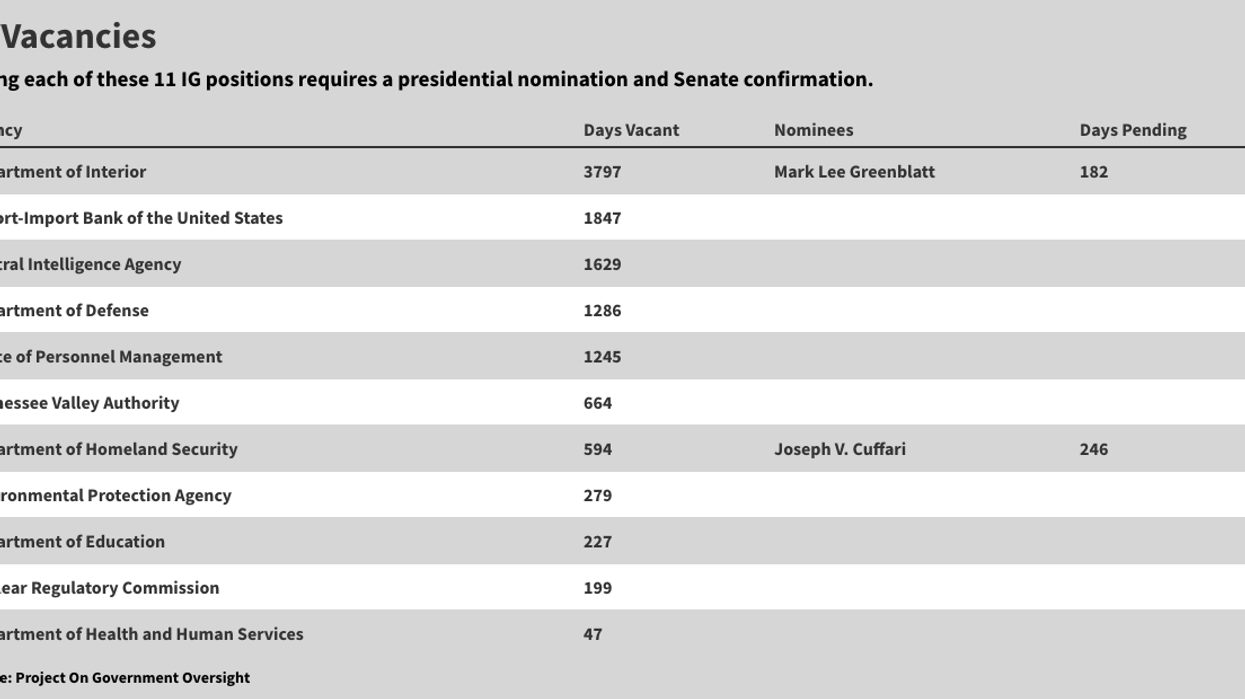Click the Central Intelligence Agency row label
This screenshot has height=699, width=1245.
click(x=90, y=264)
